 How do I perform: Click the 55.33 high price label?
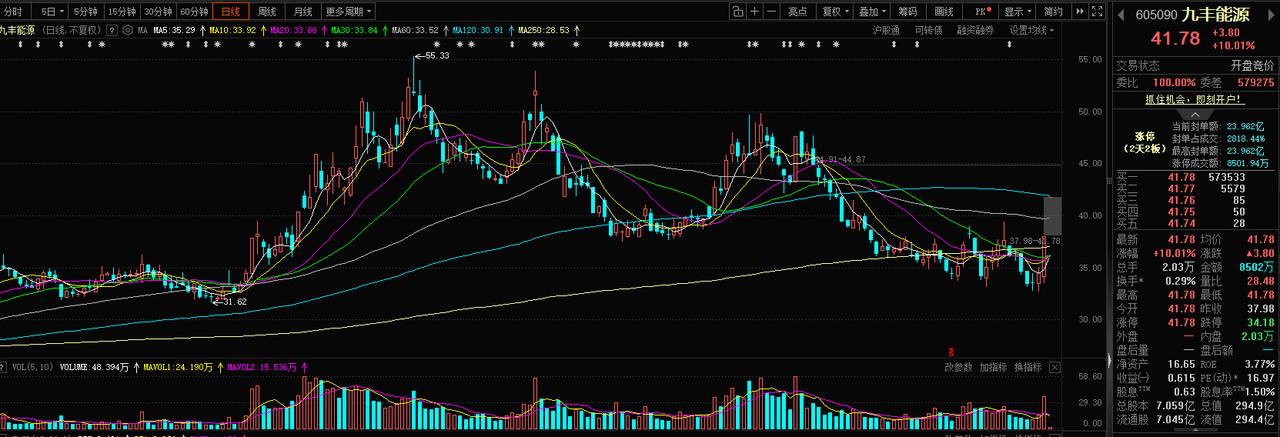(437, 56)
